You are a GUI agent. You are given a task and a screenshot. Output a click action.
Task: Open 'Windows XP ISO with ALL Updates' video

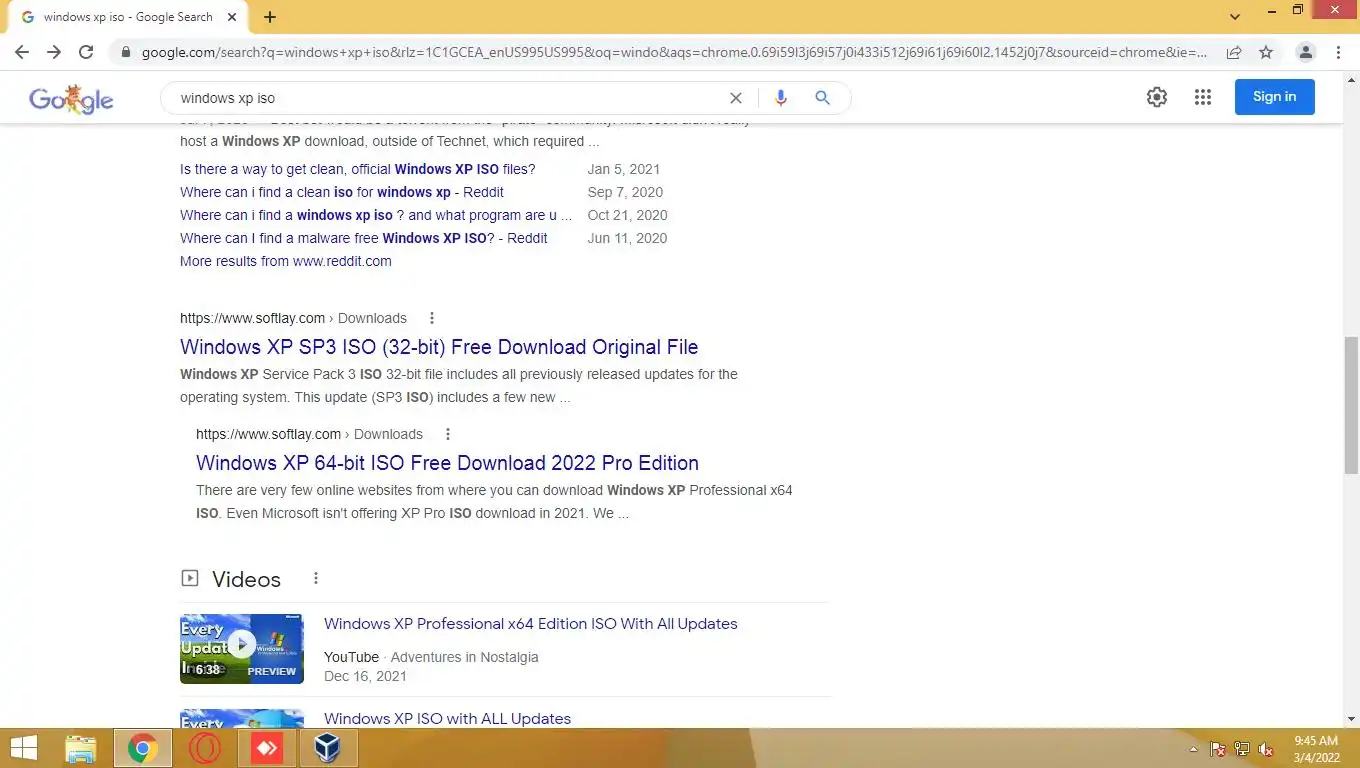click(447, 718)
